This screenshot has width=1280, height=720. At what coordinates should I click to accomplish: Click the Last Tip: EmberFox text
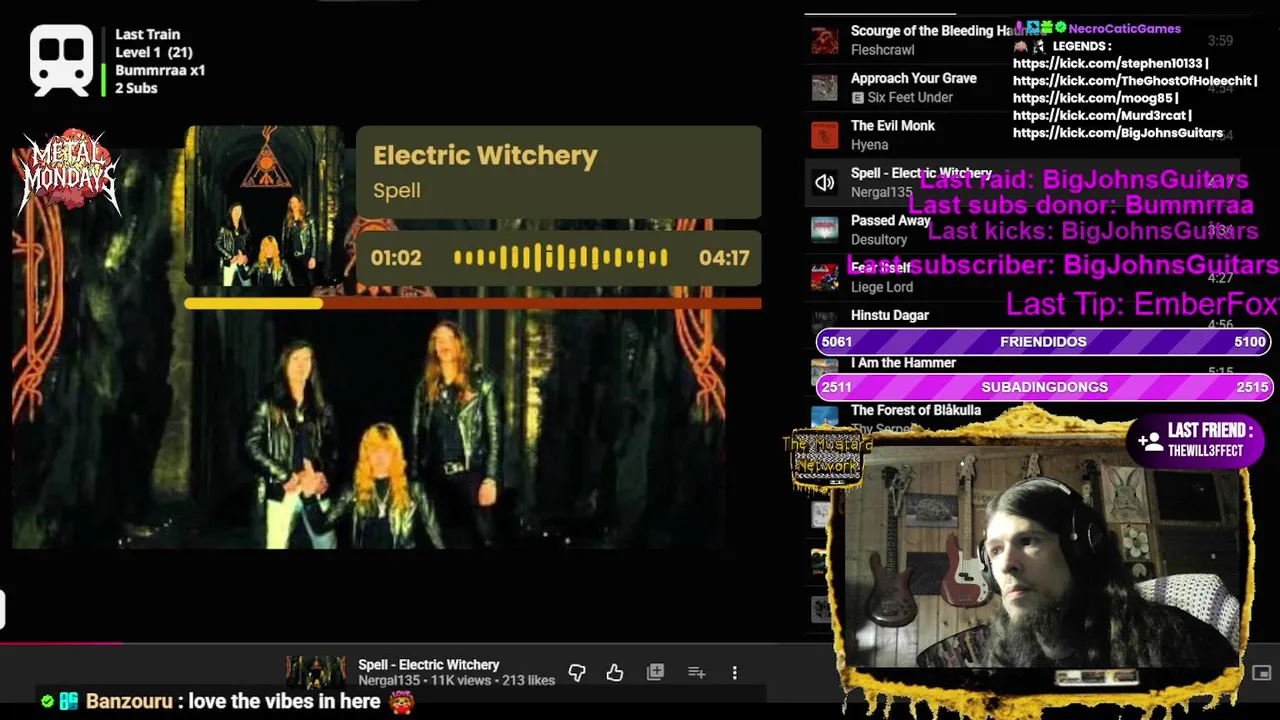[x=1142, y=304]
